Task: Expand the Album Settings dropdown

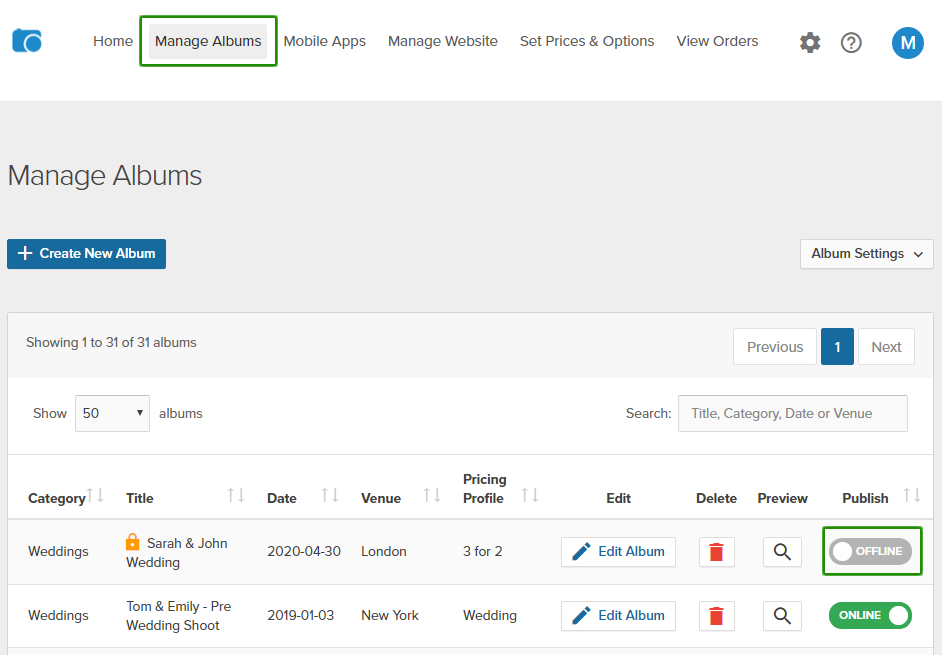Action: tap(866, 254)
